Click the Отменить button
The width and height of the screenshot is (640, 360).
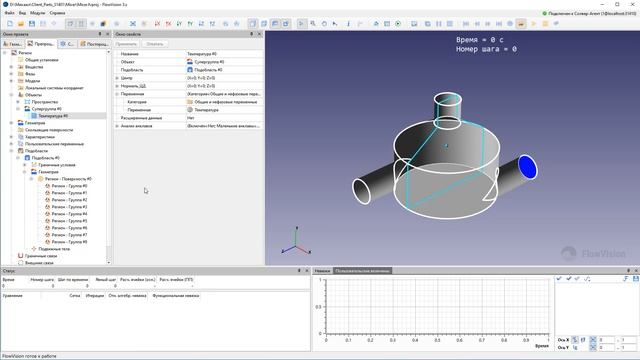(155, 44)
